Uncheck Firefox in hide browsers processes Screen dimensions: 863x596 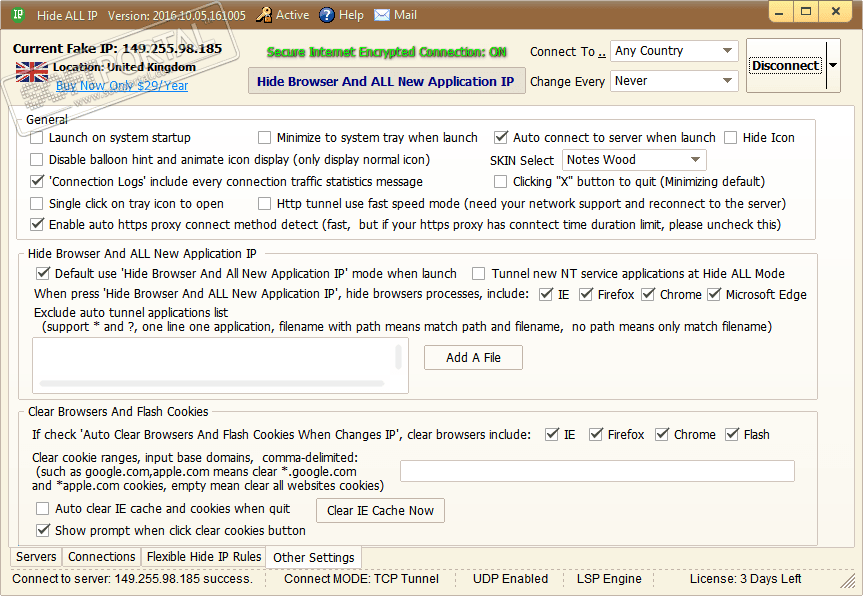click(586, 294)
